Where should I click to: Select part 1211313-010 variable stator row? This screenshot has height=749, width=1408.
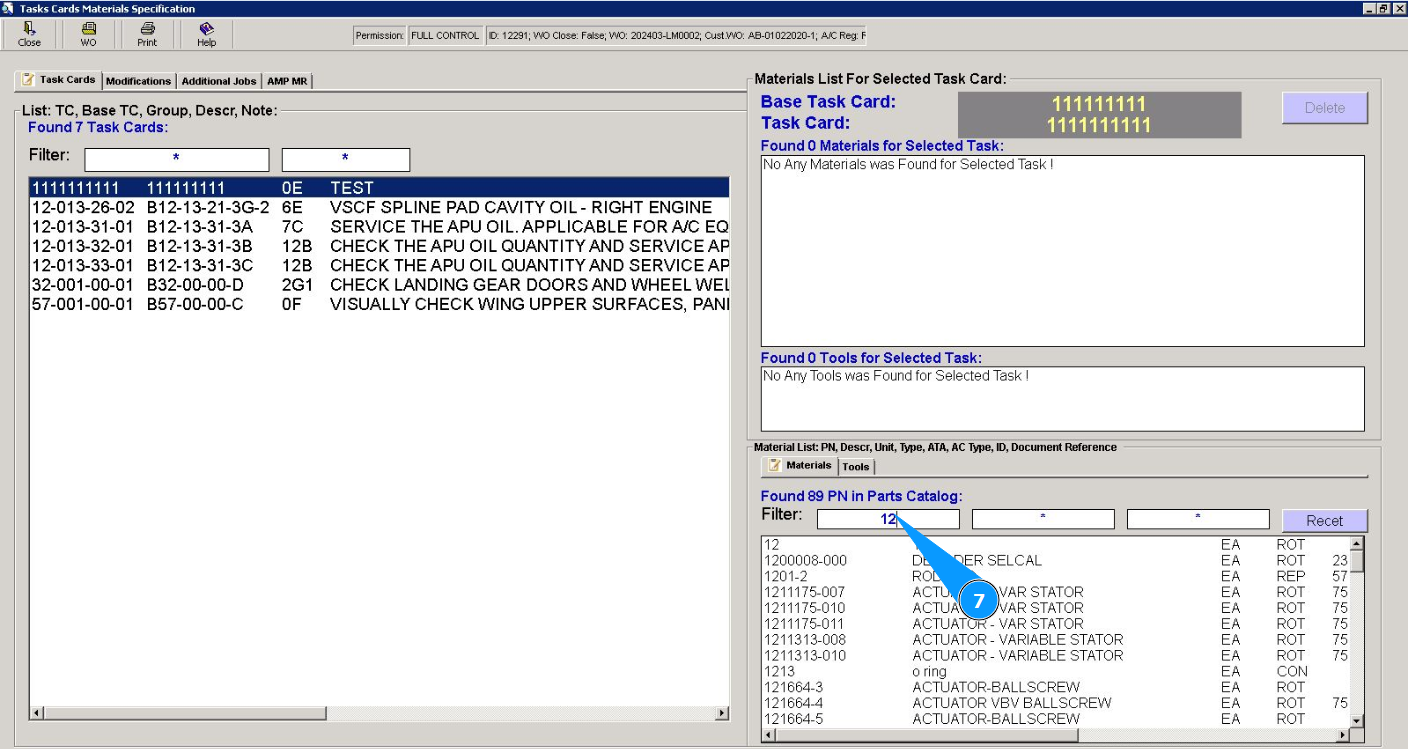1055,656
